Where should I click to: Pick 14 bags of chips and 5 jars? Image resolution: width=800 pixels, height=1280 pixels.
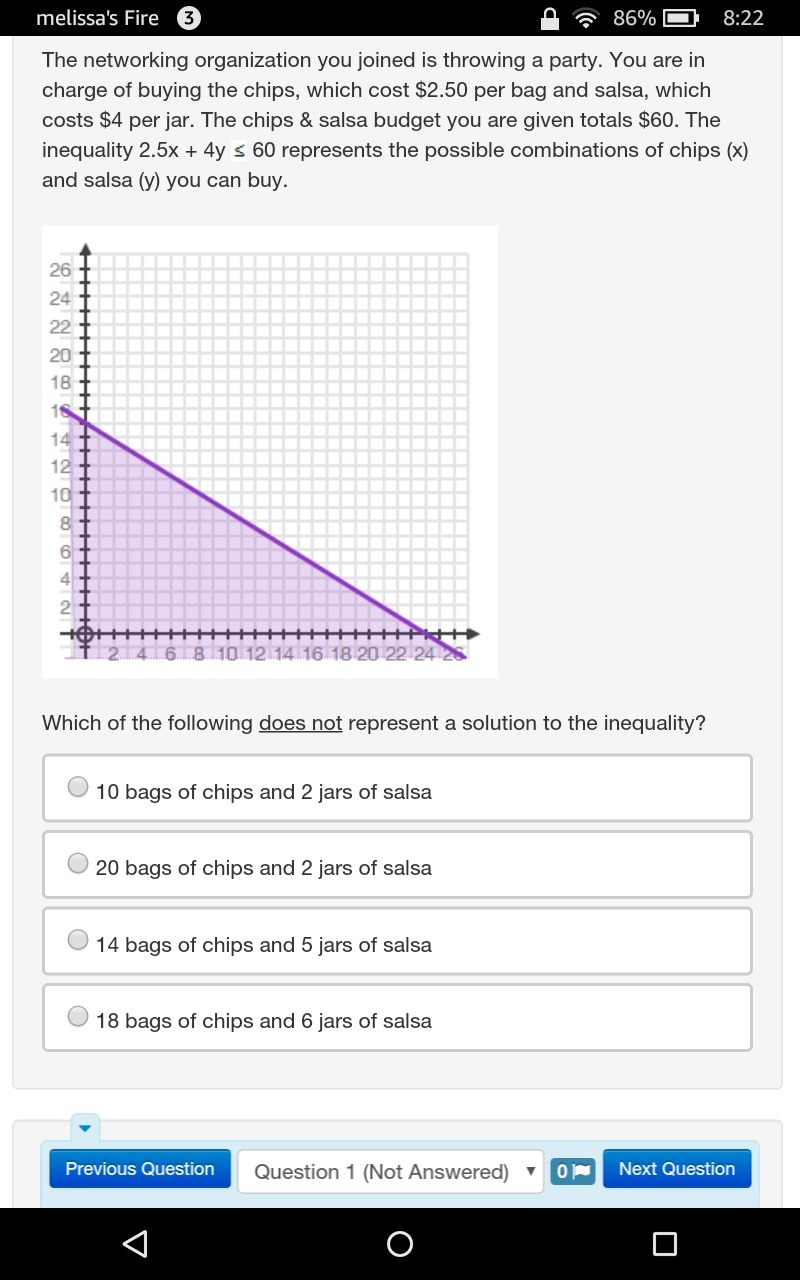coord(78,941)
